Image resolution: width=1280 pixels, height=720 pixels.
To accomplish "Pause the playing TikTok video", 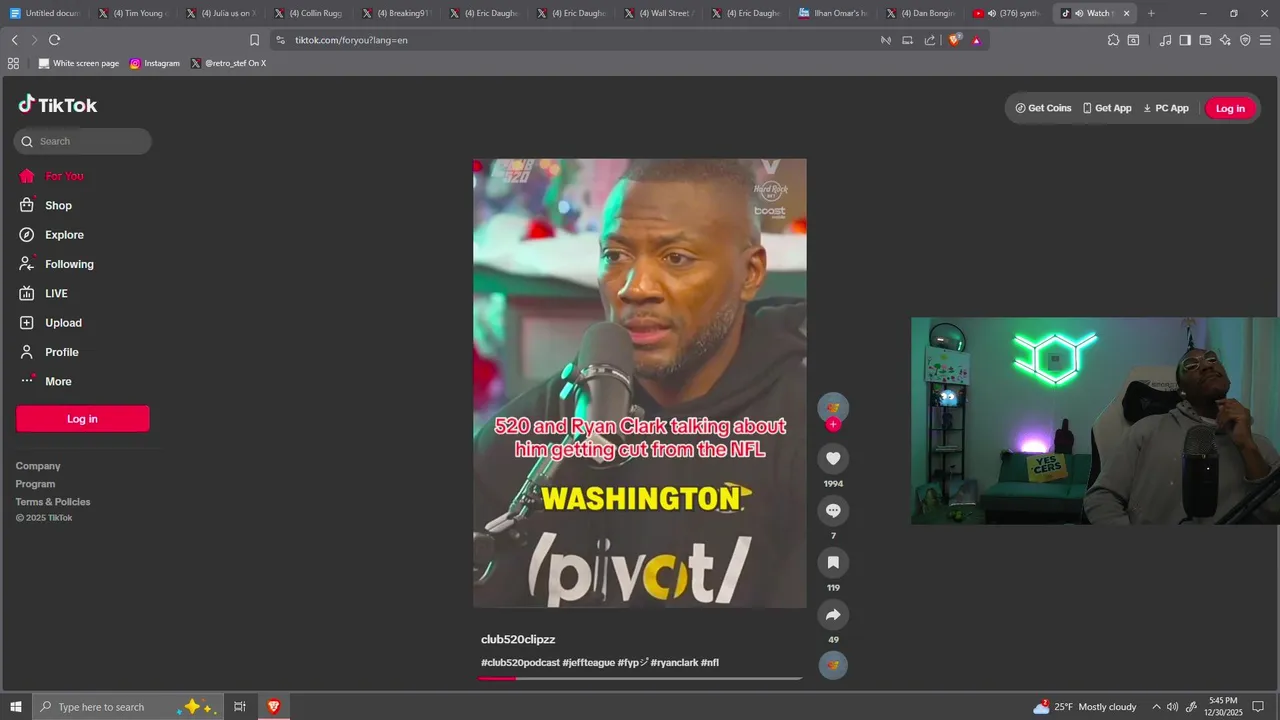I will coord(640,383).
